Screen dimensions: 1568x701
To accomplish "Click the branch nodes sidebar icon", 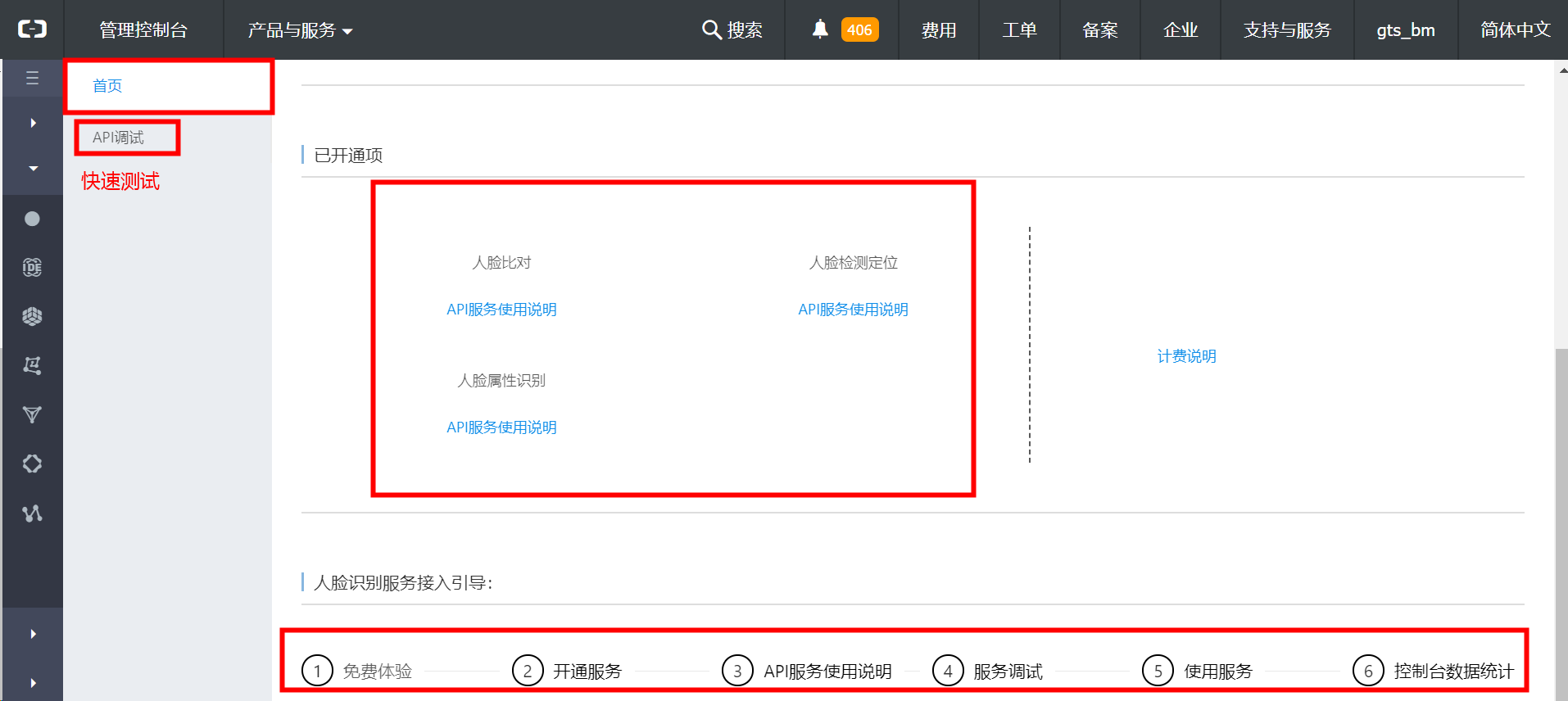I will point(32,513).
